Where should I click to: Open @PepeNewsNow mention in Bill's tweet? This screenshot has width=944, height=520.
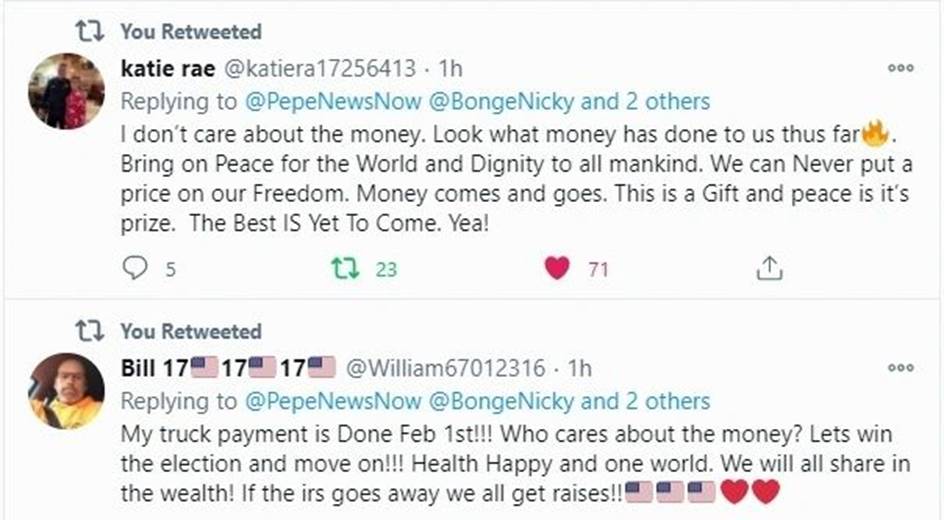tap(333, 401)
